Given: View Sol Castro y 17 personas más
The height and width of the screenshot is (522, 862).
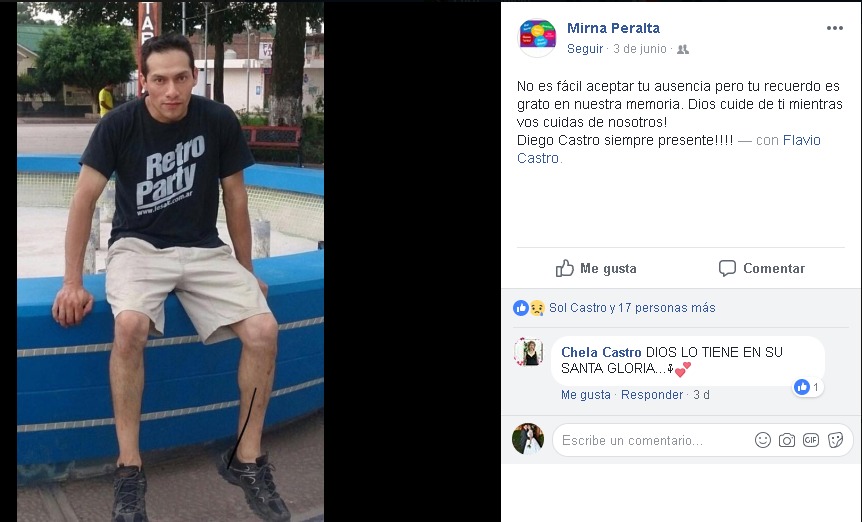Looking at the screenshot, I should [632, 308].
